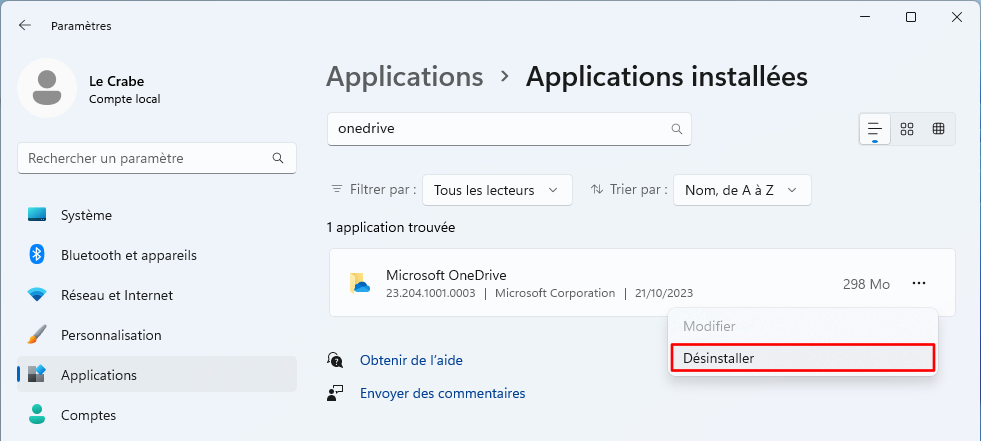
Task: Click the Applications breadcrumb
Action: pos(405,77)
